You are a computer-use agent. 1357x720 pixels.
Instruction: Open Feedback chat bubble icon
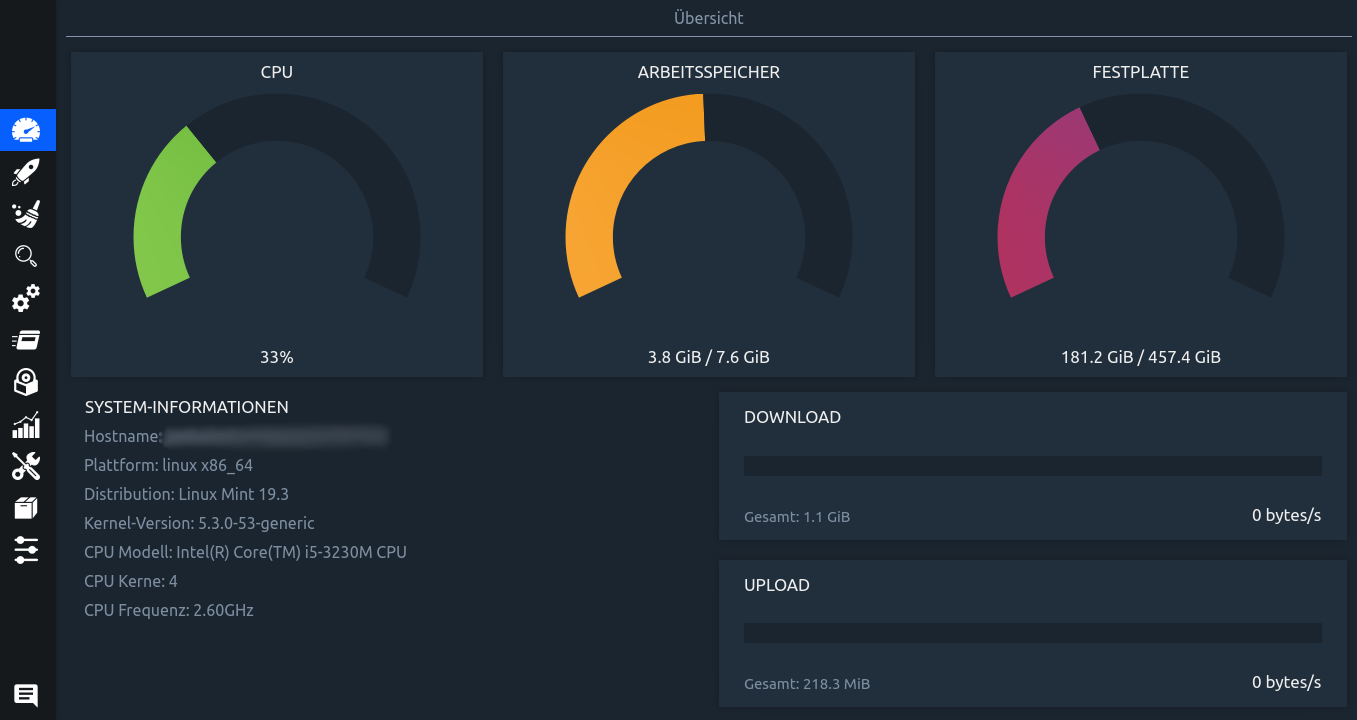click(27, 695)
